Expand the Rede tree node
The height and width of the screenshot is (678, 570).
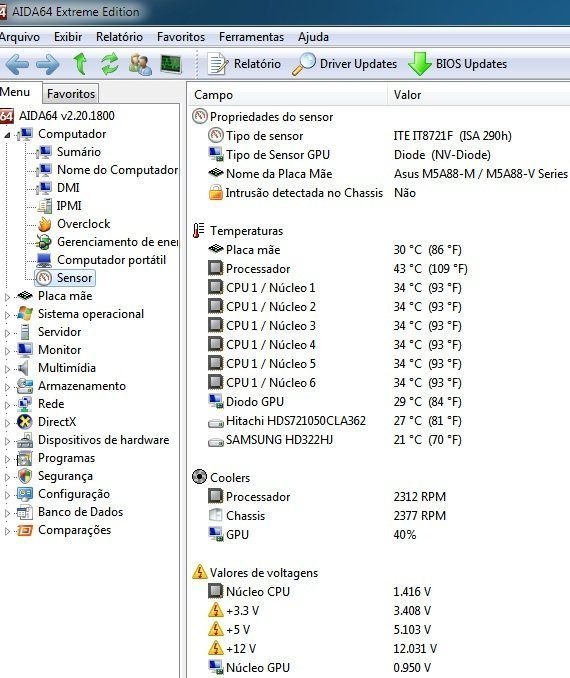coord(7,405)
